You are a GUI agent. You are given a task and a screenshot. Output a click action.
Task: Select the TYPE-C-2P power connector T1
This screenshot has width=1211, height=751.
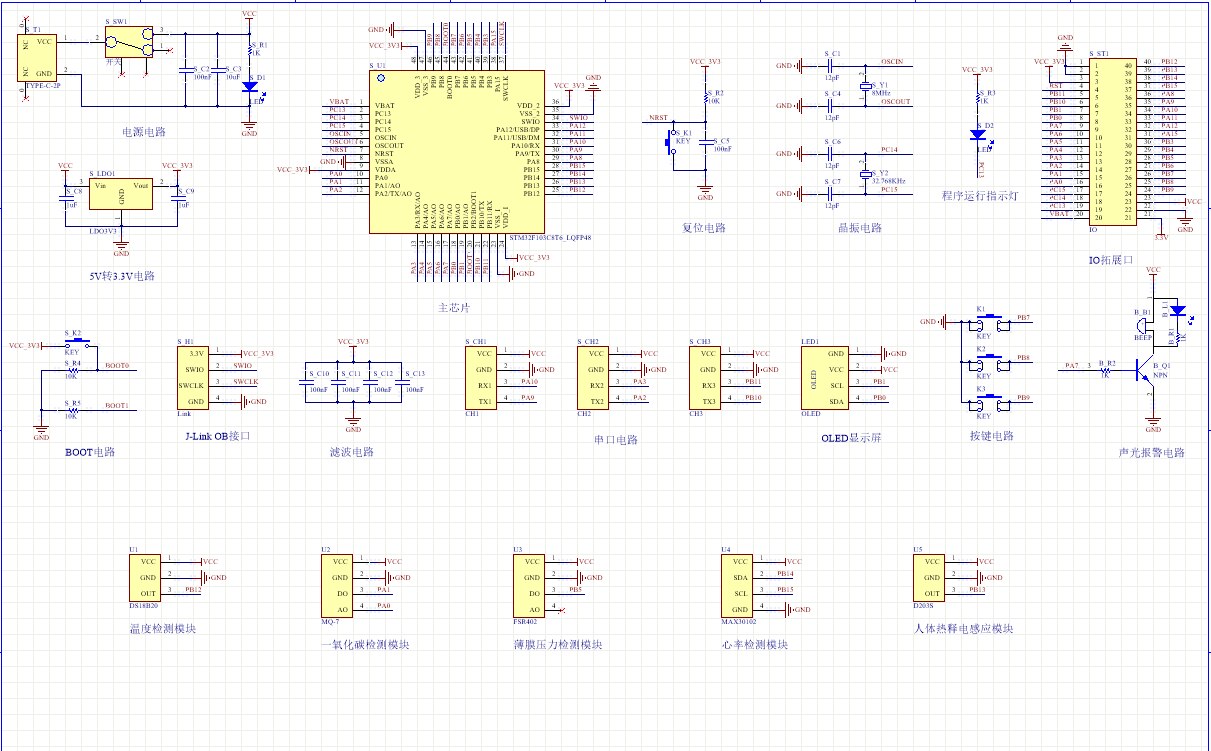click(37, 60)
